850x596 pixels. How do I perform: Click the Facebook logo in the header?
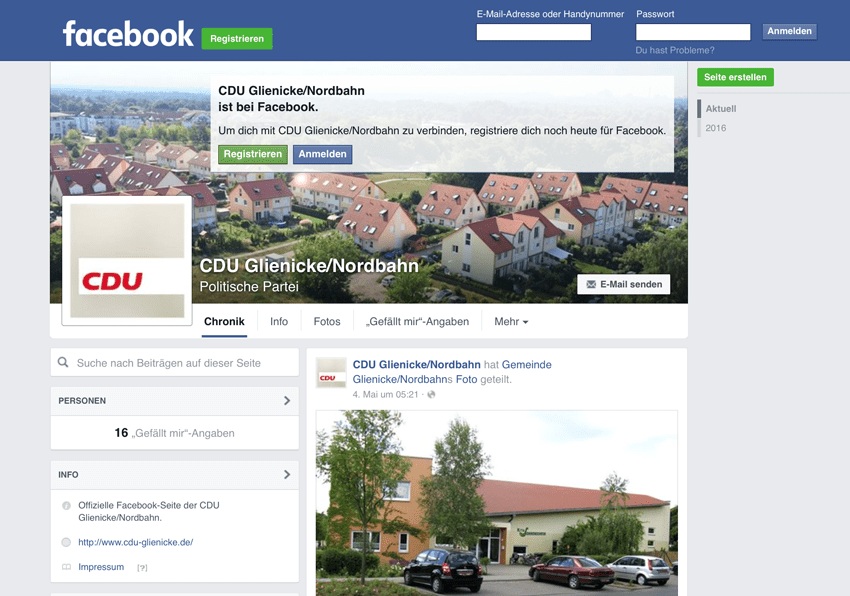[128, 34]
